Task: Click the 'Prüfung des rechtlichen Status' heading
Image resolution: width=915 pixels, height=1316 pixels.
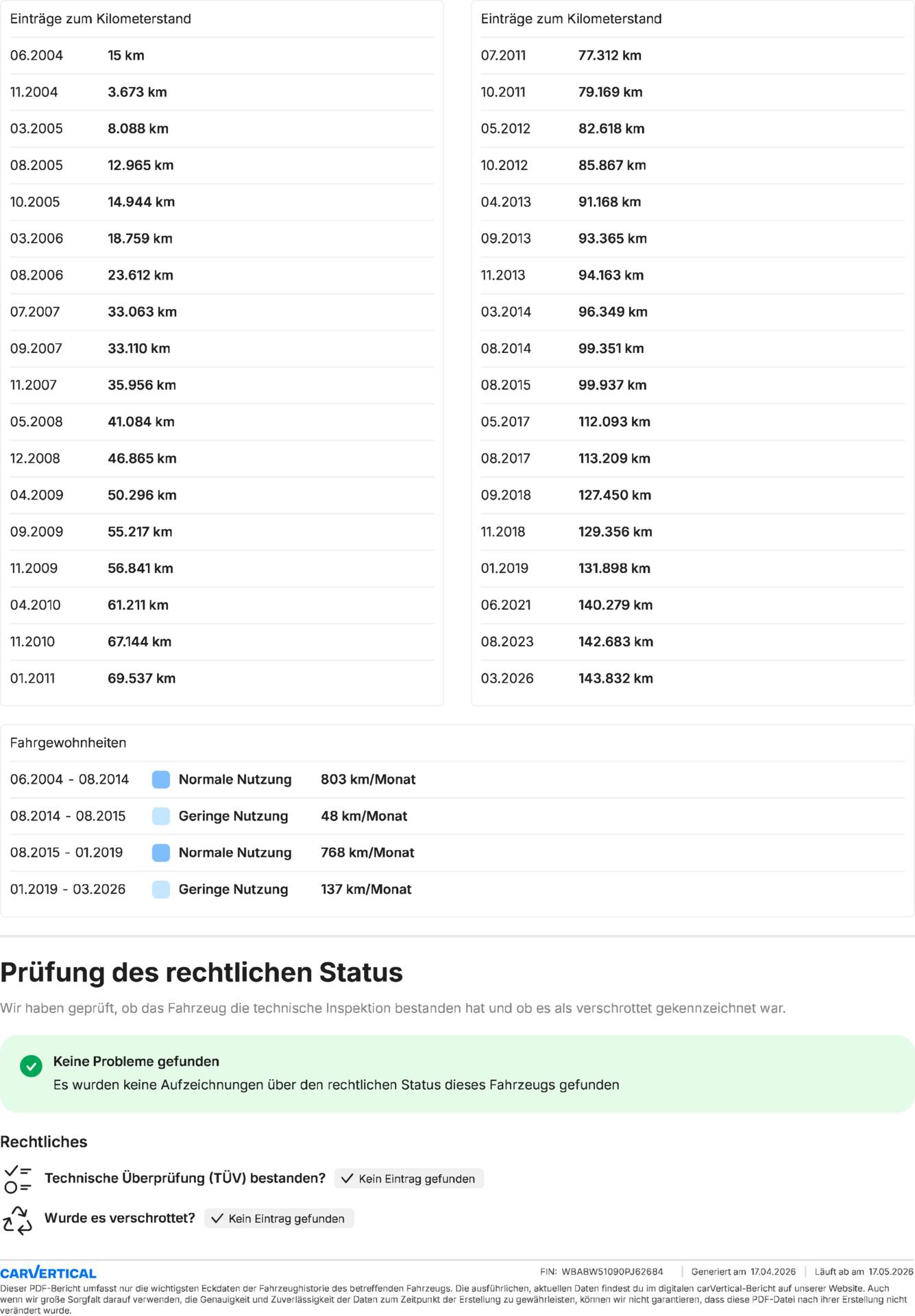Action: pyautogui.click(x=202, y=973)
